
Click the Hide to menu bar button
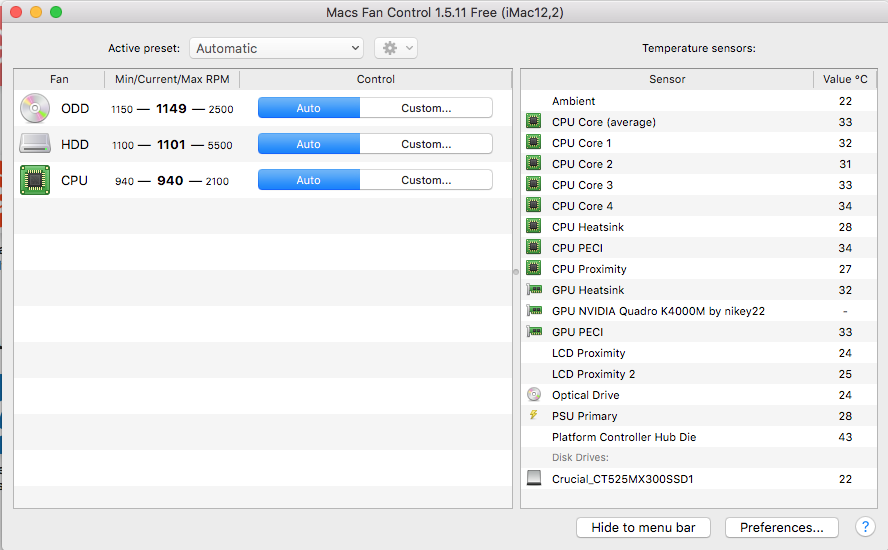(x=643, y=527)
